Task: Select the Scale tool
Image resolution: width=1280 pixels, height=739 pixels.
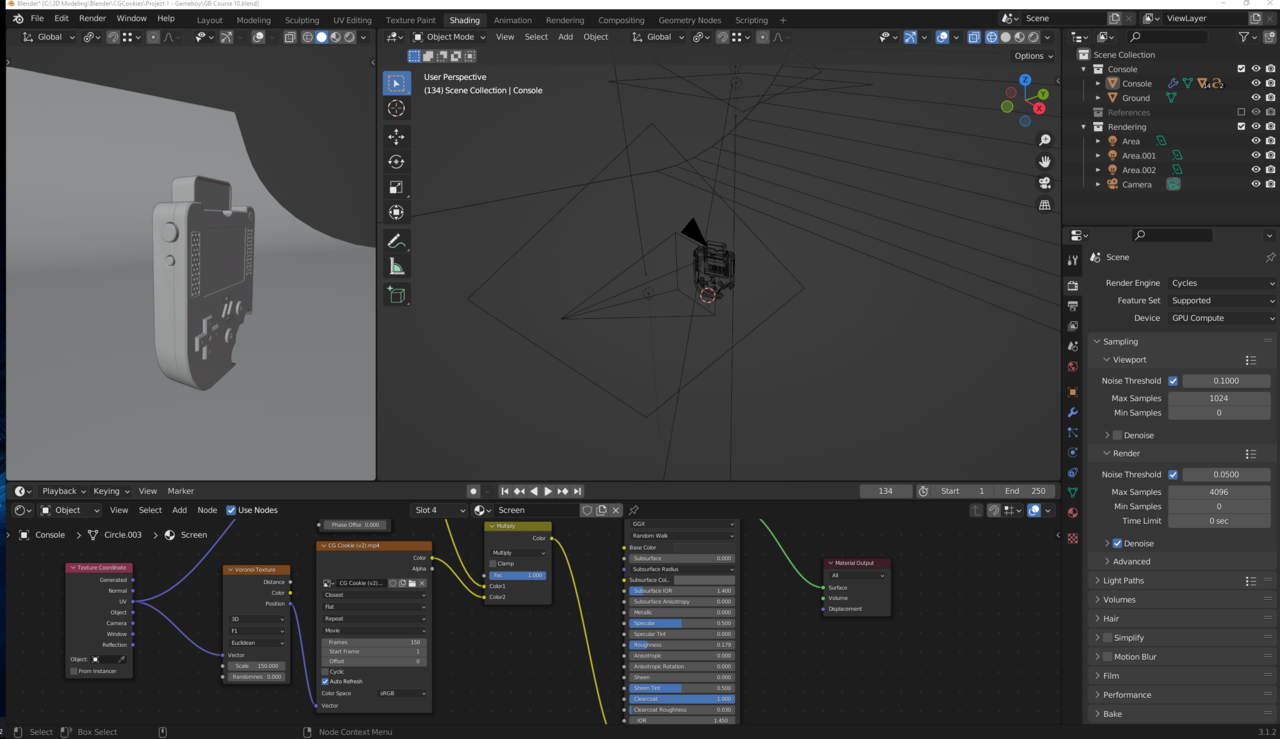Action: coord(397,187)
